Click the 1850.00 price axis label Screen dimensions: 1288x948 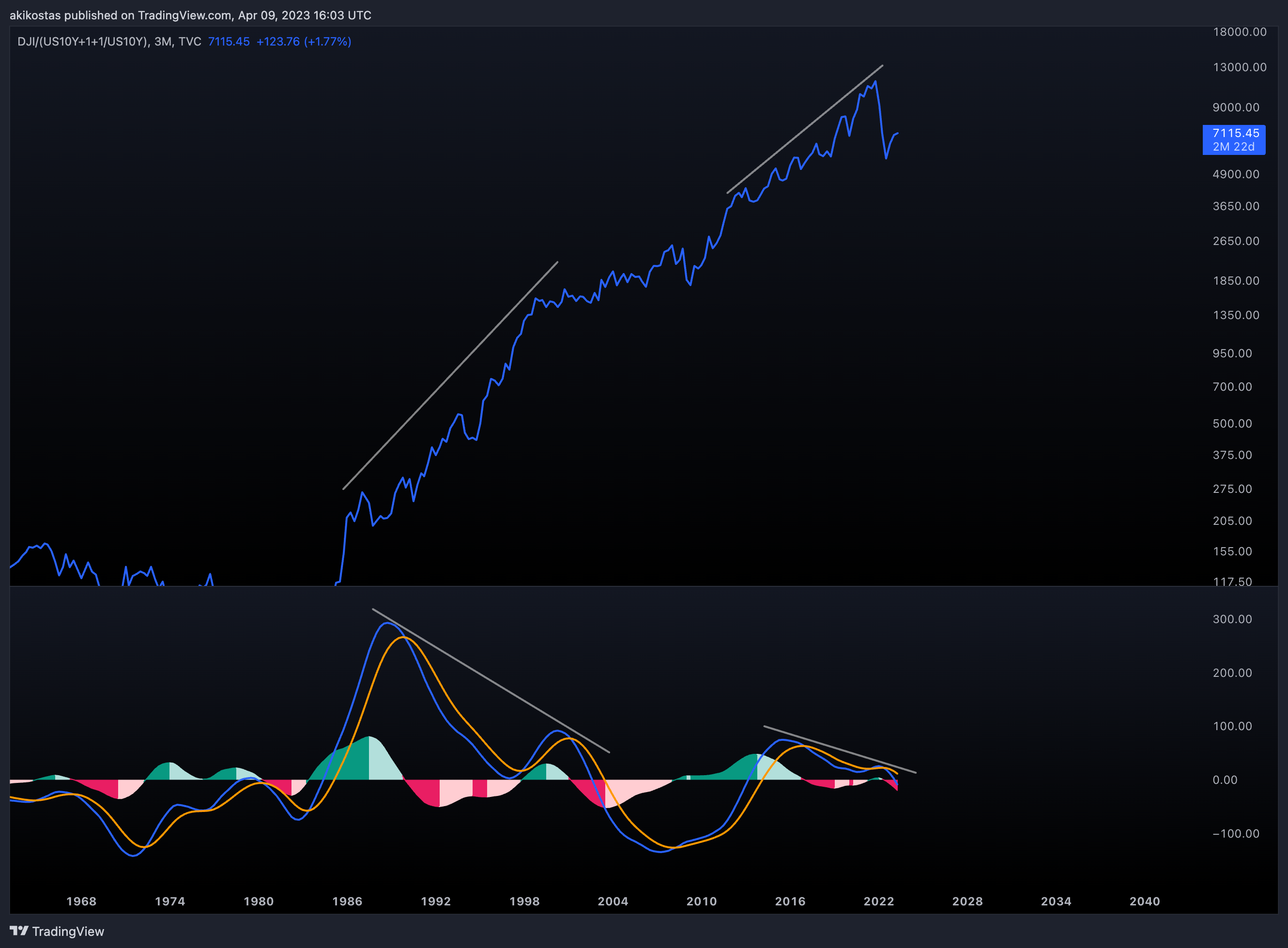(1236, 281)
